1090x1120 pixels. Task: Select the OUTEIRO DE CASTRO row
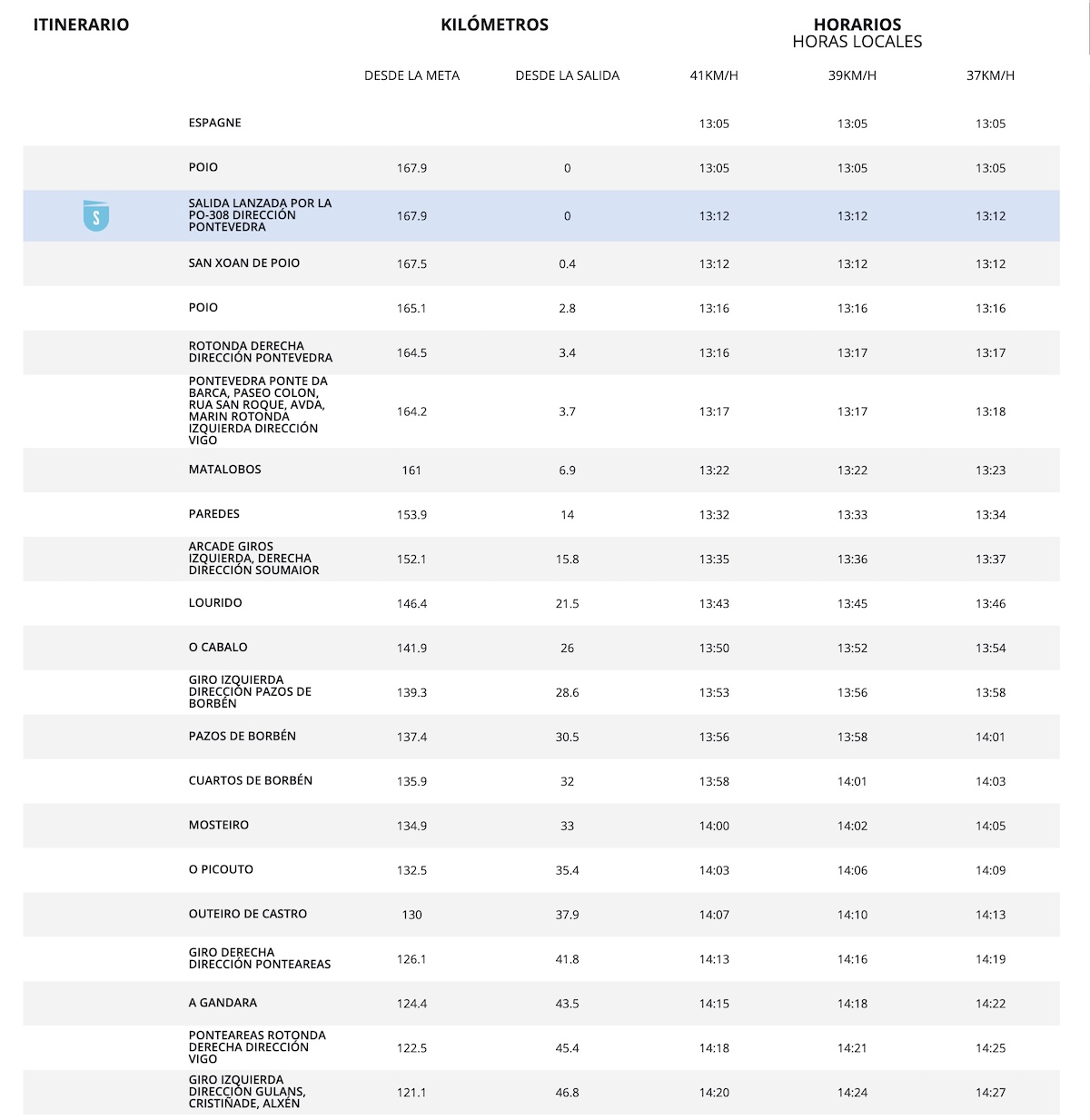coord(247,915)
